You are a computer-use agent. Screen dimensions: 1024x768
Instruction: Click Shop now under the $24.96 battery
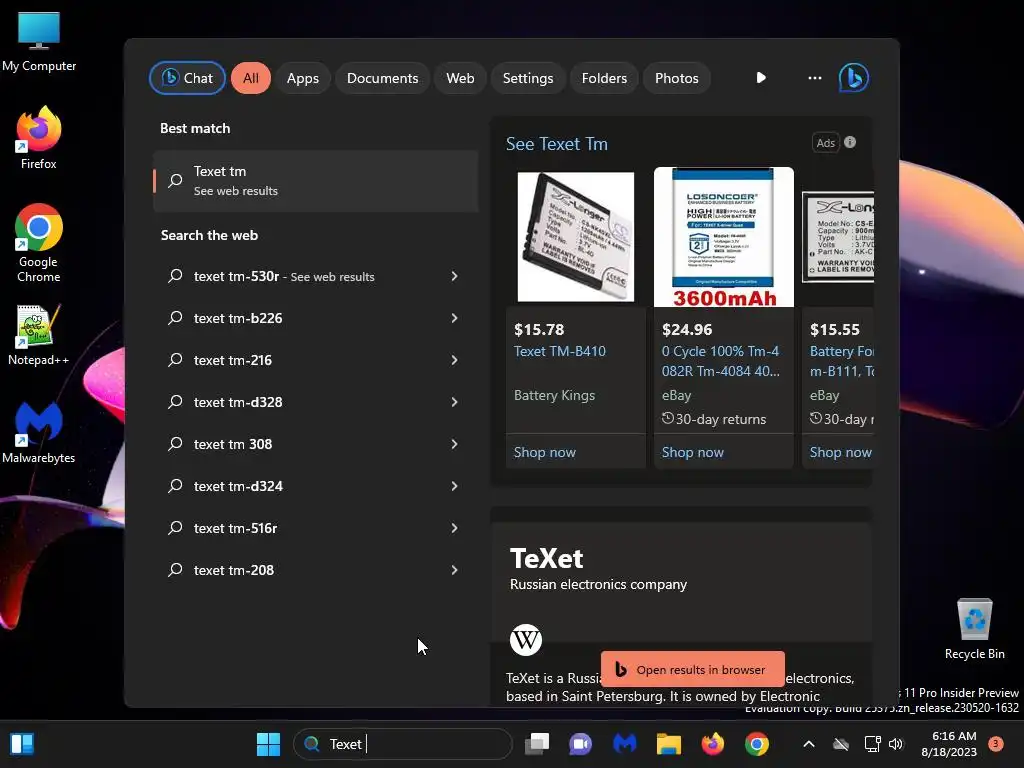point(692,452)
